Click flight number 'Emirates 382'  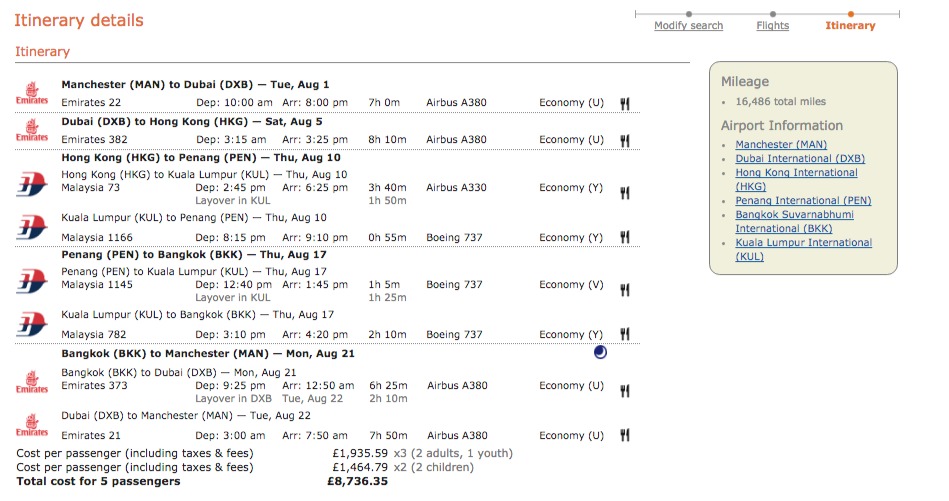94,139
